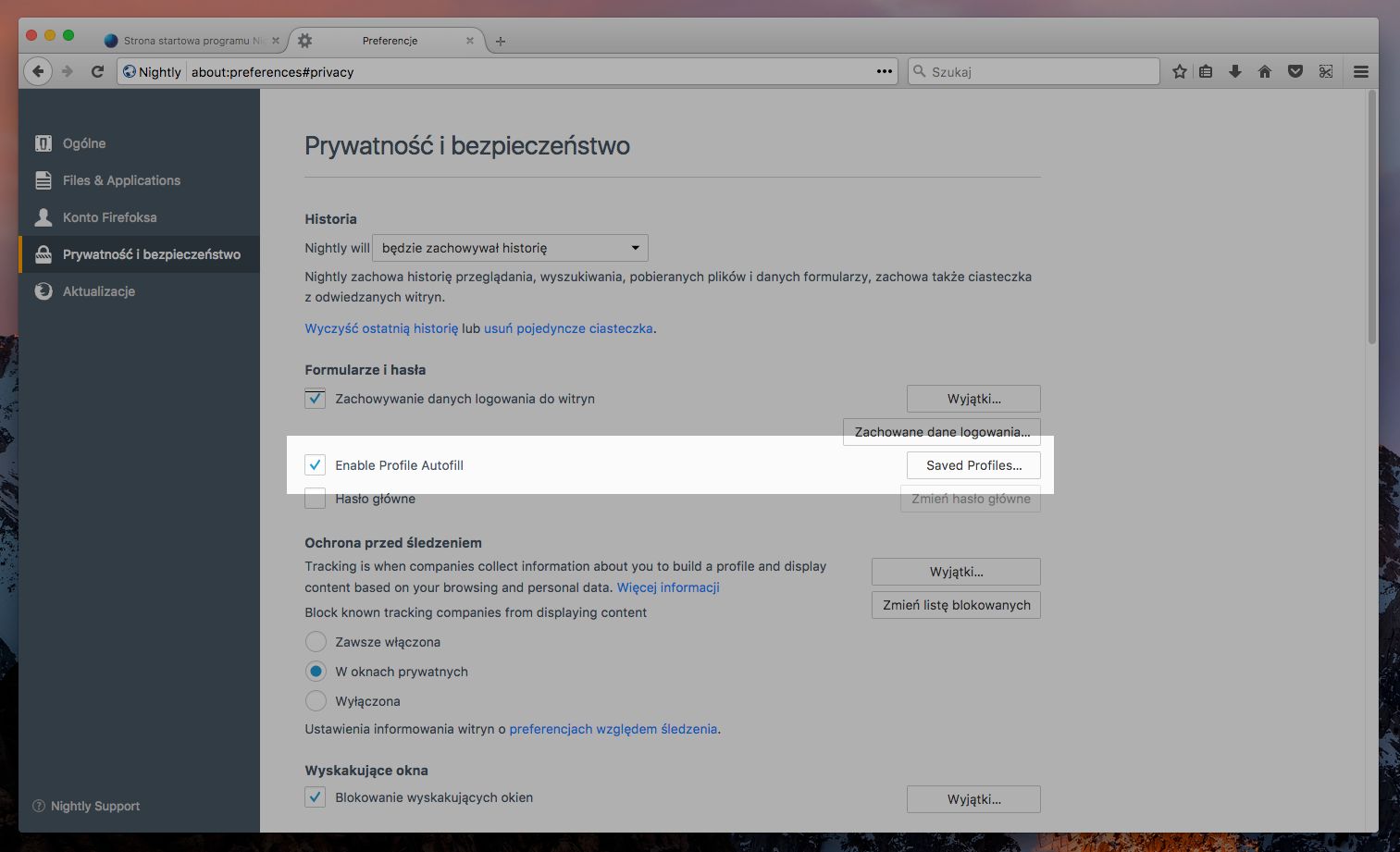Viewport: 1400px width, 852px height.
Task: Click Wyczyść ostatnią historię link
Action: point(381,328)
